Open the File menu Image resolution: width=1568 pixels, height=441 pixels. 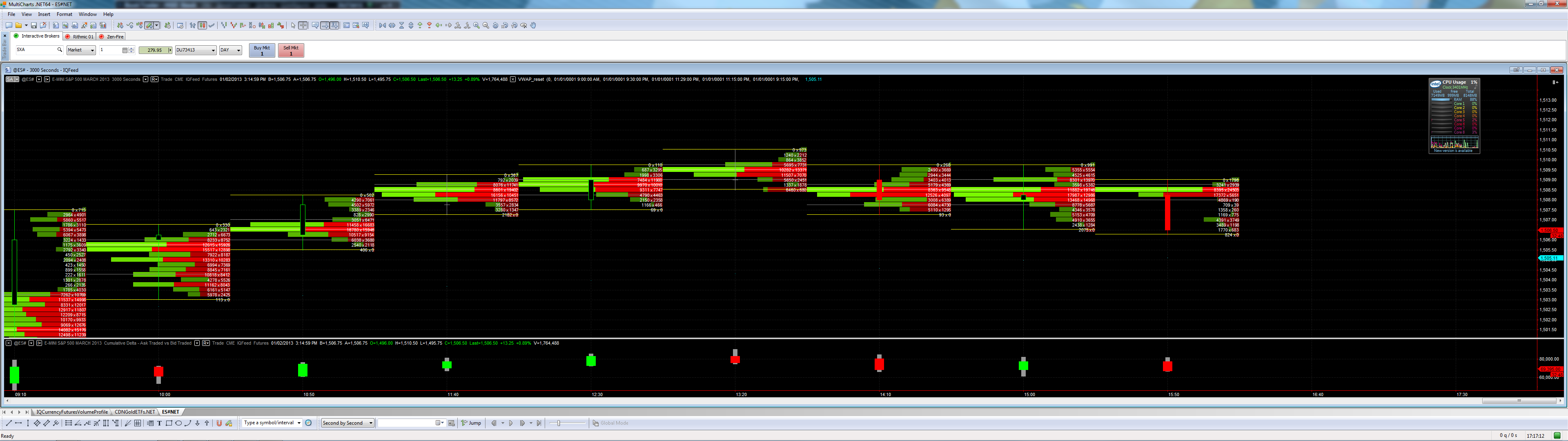click(x=11, y=14)
